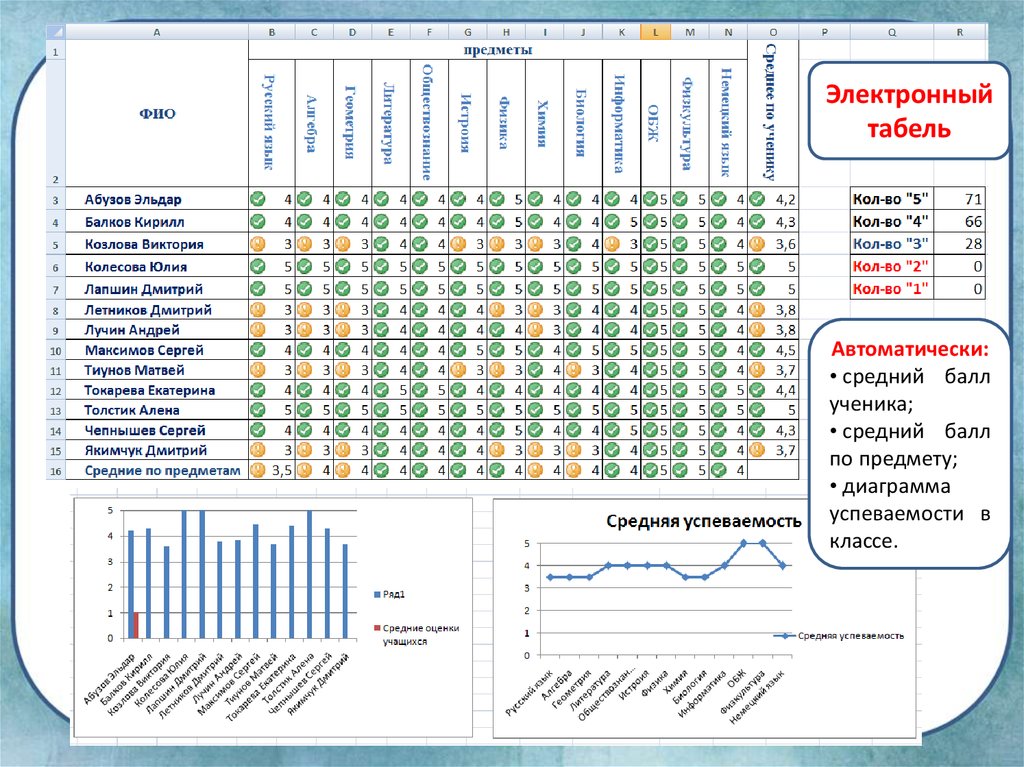Click green check icon in Максимов Сергей's История cell
This screenshot has height=767, width=1024.
click(458, 350)
